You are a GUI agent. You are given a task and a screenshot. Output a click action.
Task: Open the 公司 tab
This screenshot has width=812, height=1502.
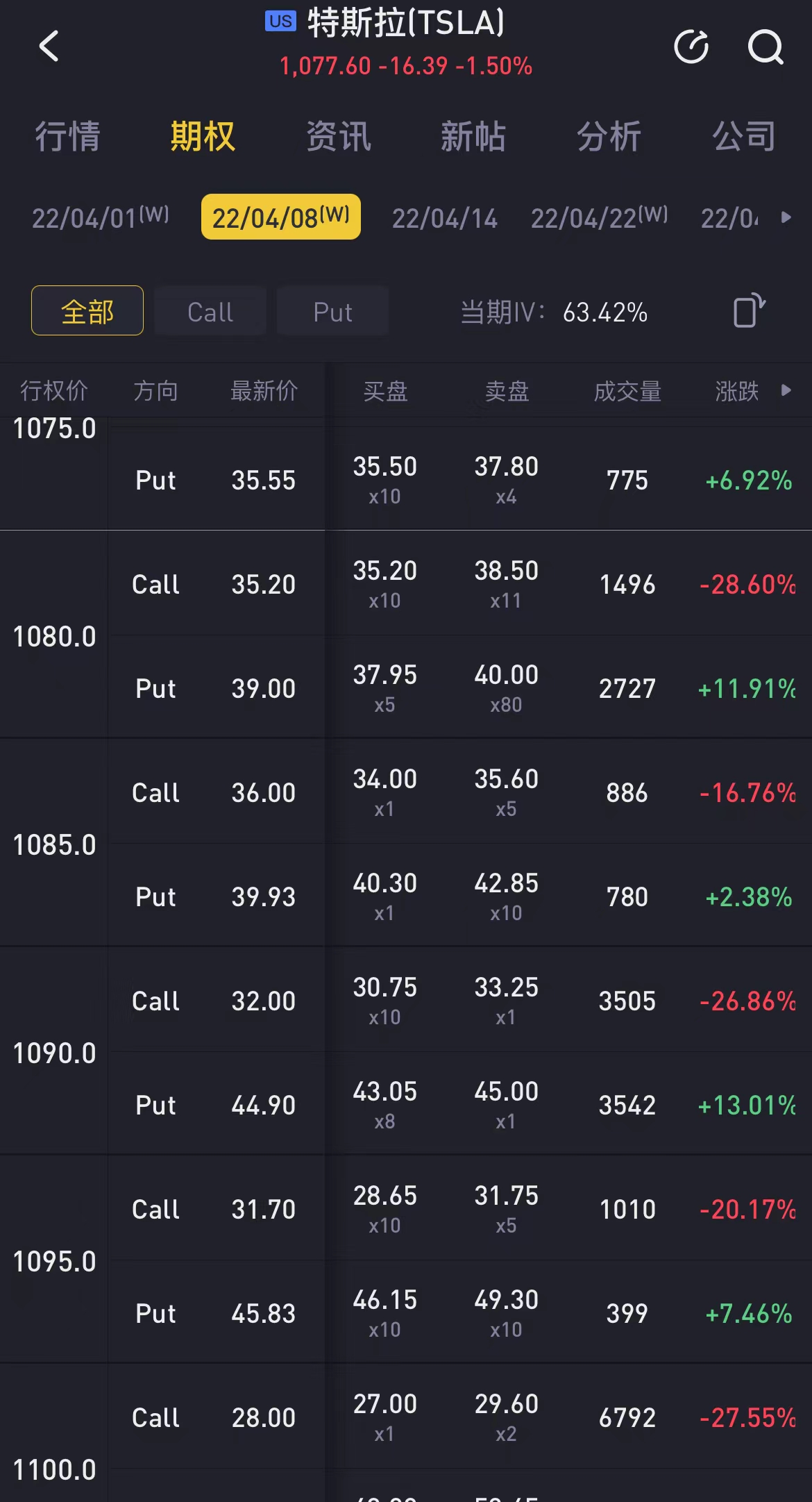pos(744,135)
